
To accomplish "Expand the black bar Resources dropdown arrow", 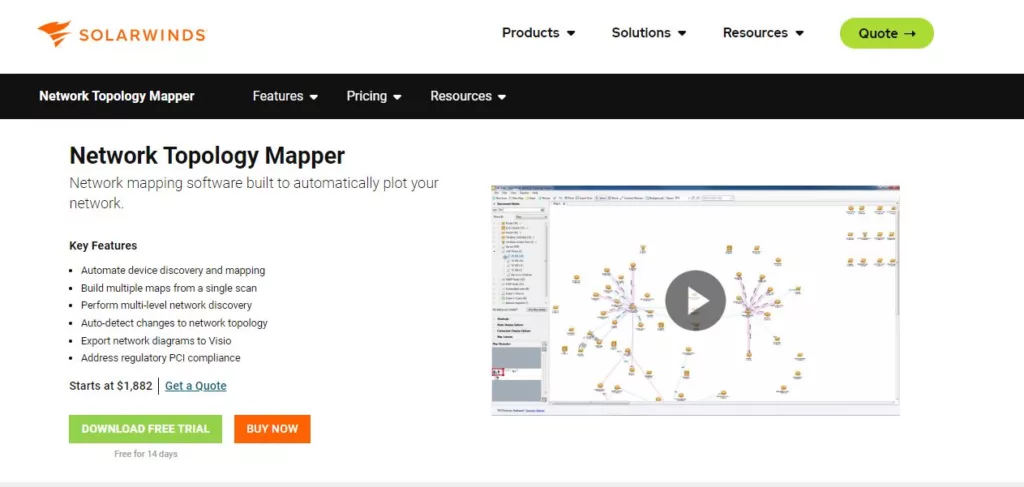I will [502, 97].
